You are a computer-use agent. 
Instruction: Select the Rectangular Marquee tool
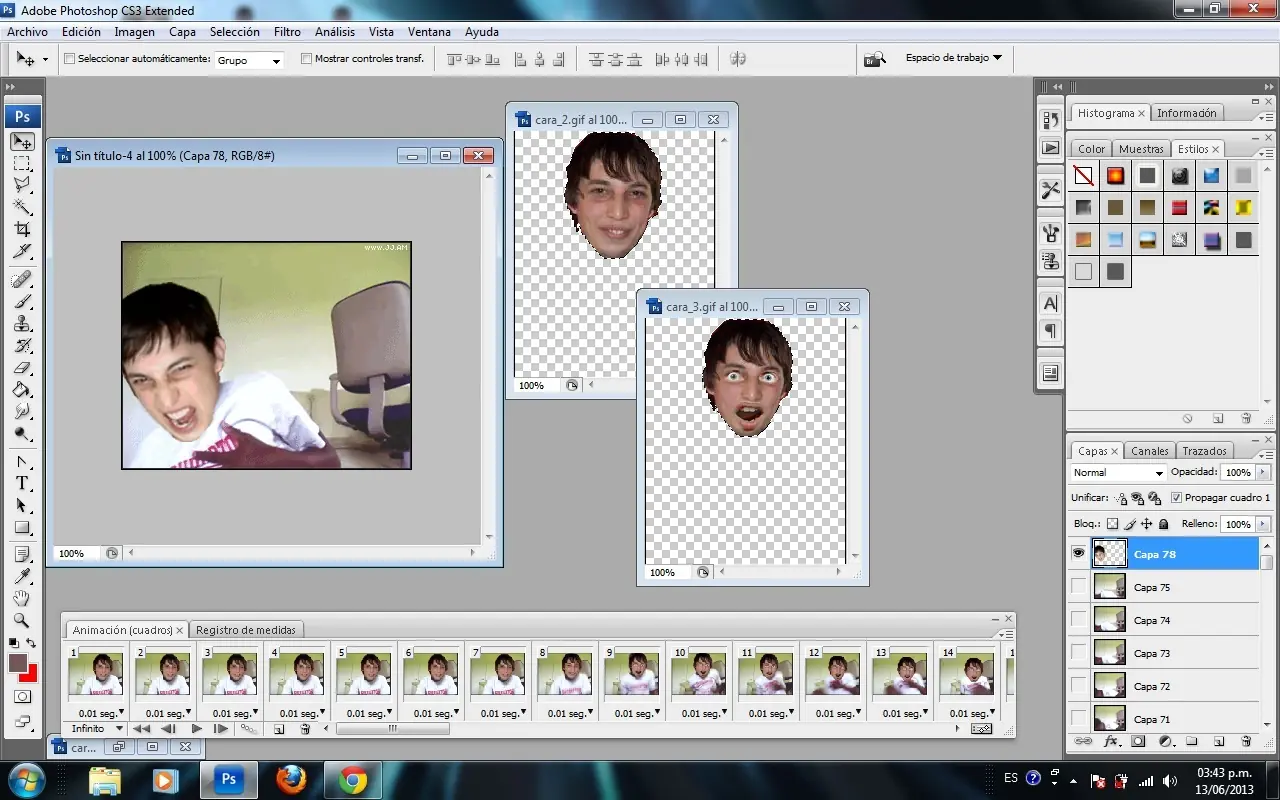coord(22,163)
